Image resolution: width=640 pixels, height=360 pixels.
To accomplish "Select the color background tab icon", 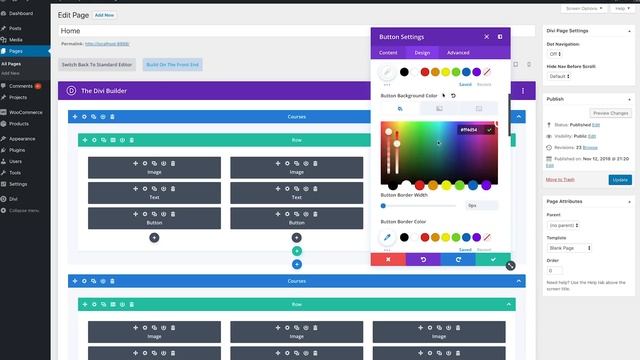I will 400,109.
